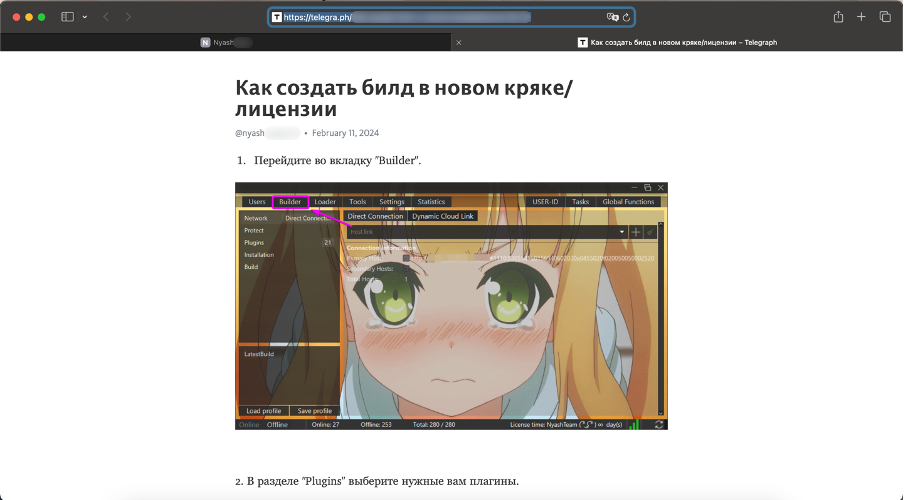Go forward to the next page
The width and height of the screenshot is (904, 500).
pos(128,17)
